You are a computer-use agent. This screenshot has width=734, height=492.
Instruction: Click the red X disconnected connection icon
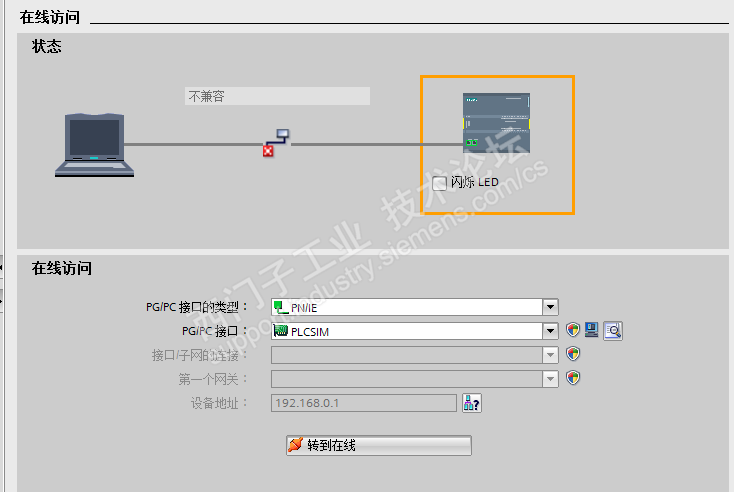tap(268, 151)
